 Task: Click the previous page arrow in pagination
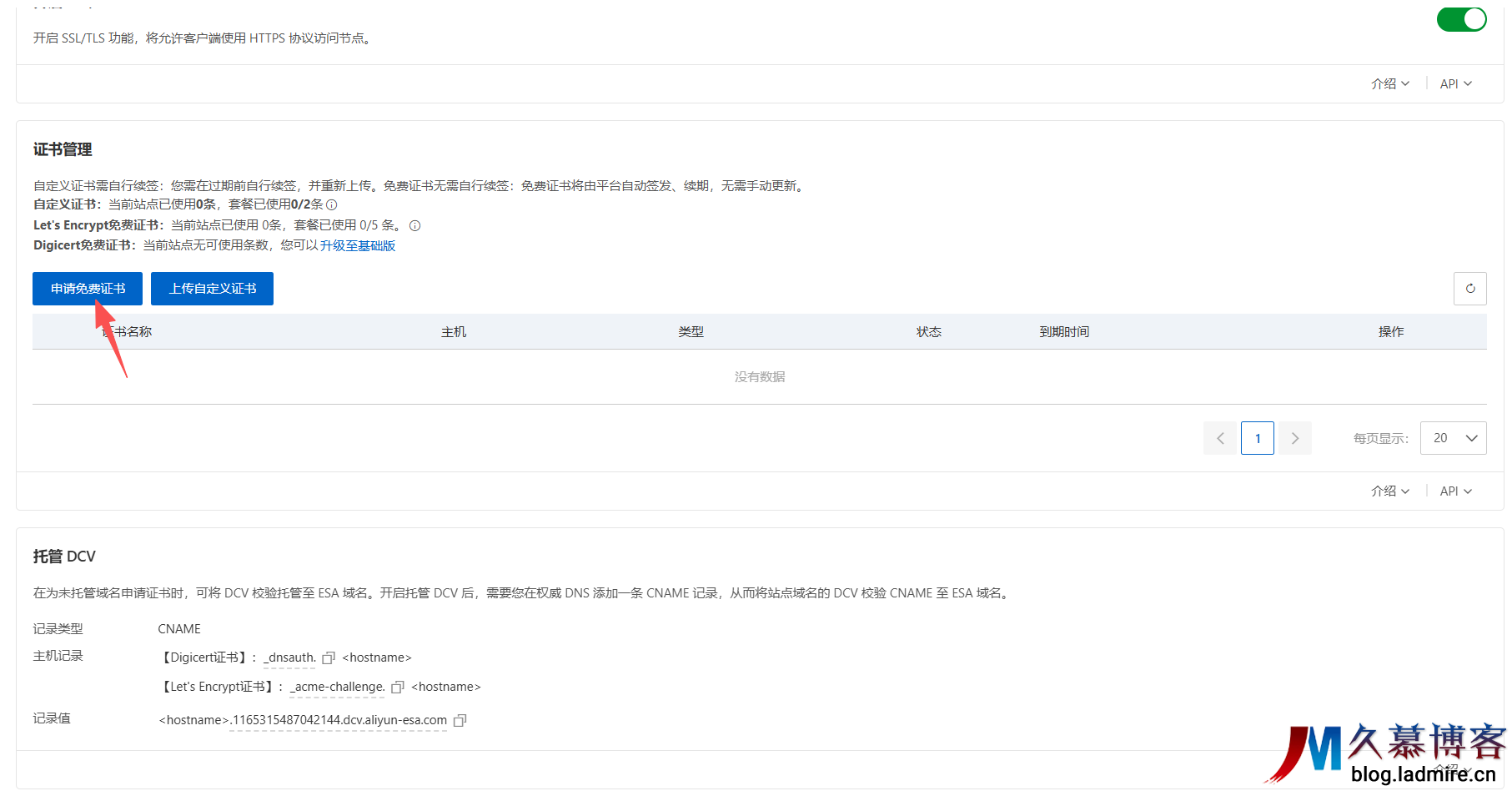pyautogui.click(x=1220, y=438)
